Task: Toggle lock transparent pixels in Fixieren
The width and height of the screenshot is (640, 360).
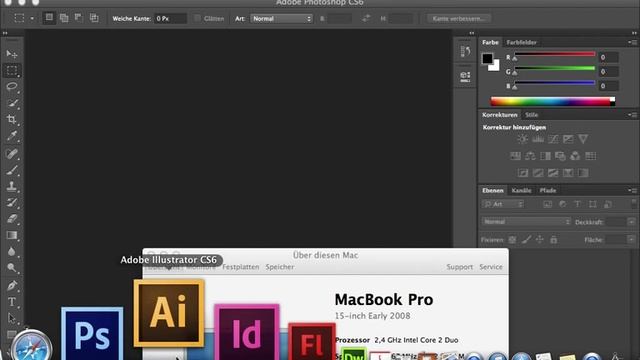Action: [512, 240]
